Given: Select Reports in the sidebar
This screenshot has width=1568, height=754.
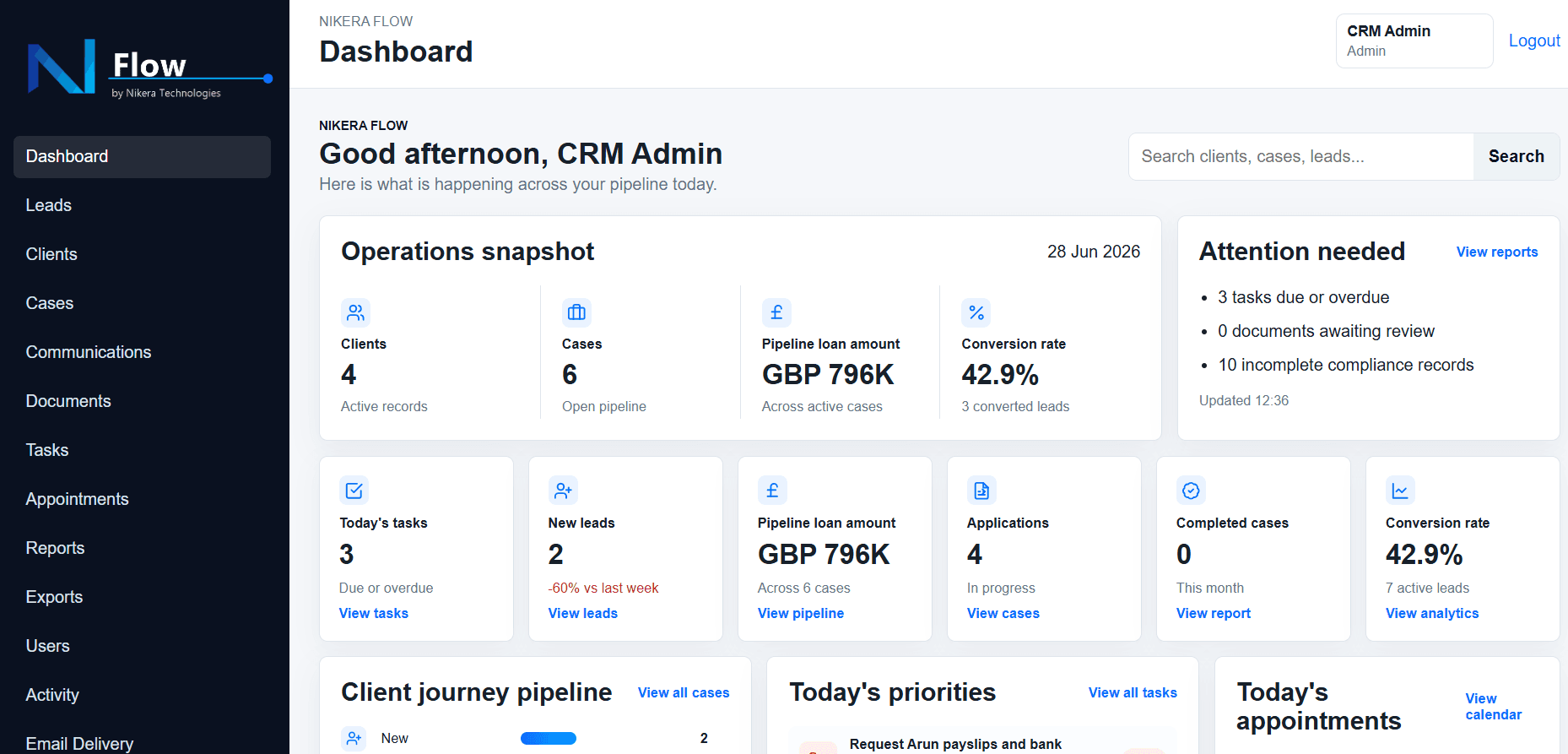Looking at the screenshot, I should click(x=142, y=548).
